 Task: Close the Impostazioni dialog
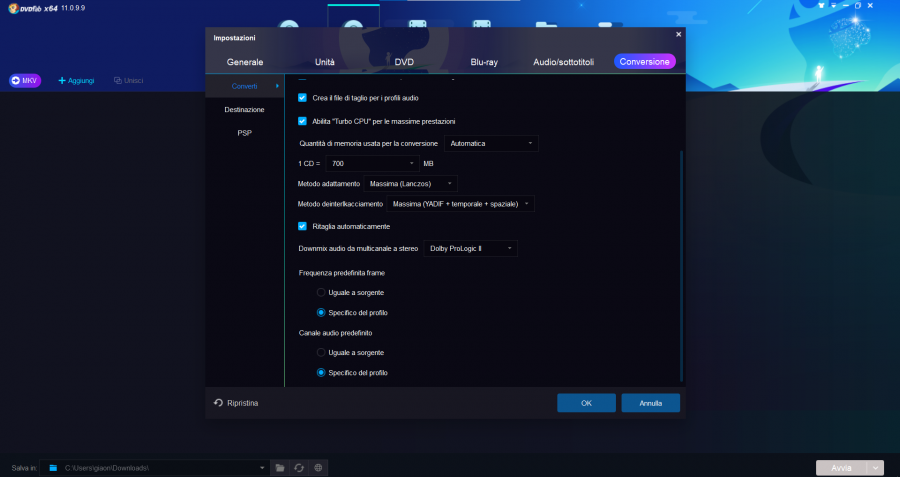coord(678,34)
